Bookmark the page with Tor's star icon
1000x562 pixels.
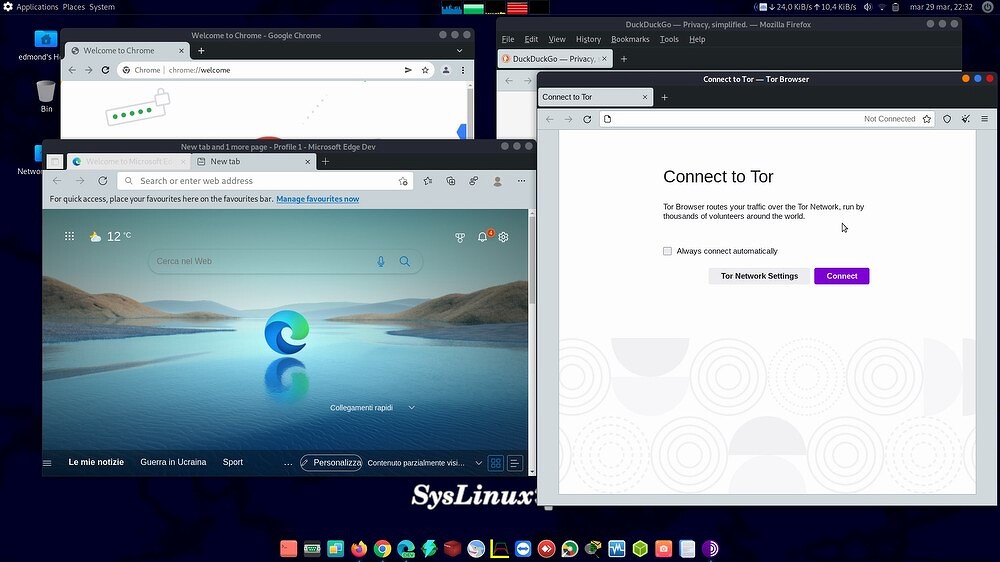(927, 119)
